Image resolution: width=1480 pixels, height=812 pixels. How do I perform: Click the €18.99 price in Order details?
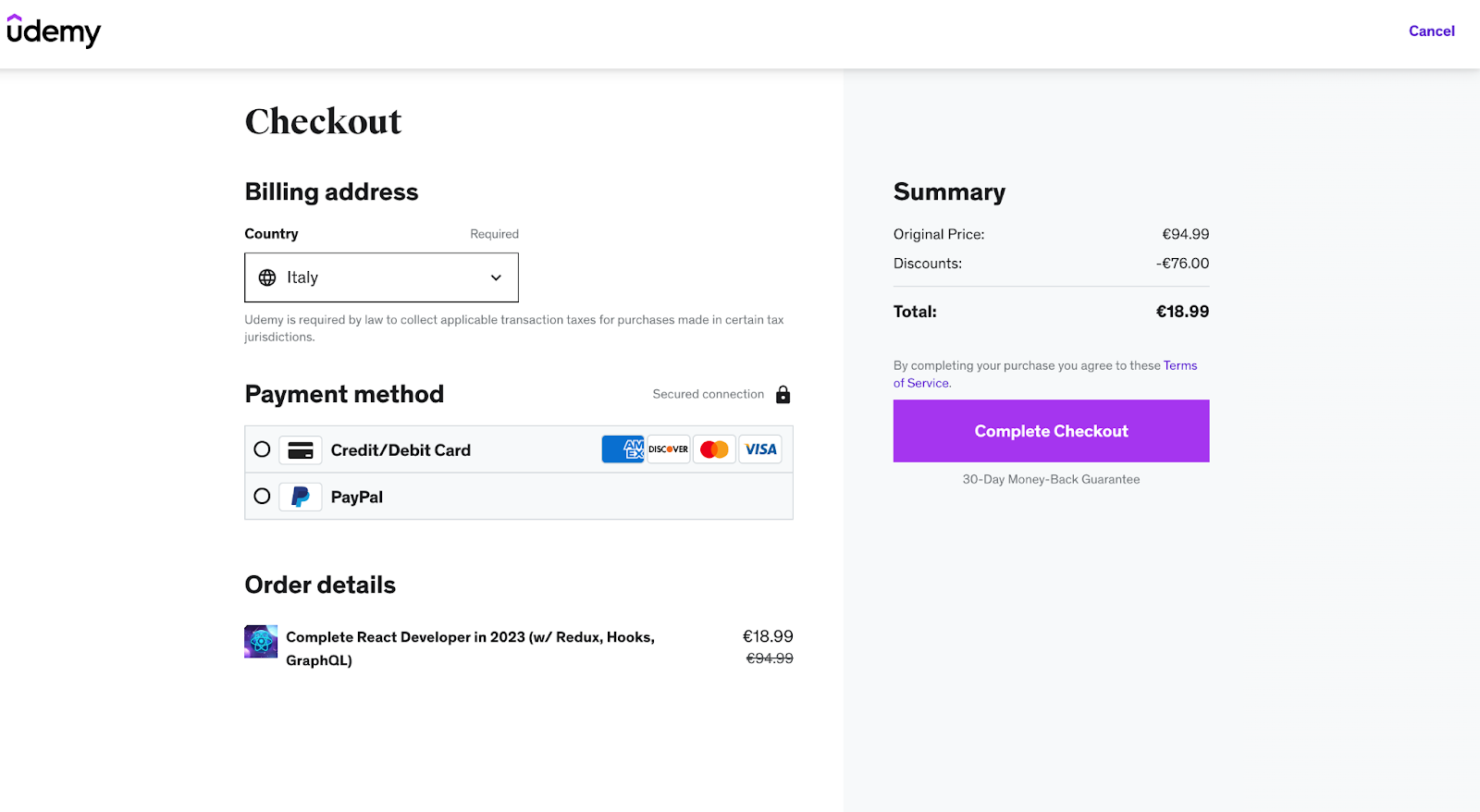pyautogui.click(x=768, y=636)
